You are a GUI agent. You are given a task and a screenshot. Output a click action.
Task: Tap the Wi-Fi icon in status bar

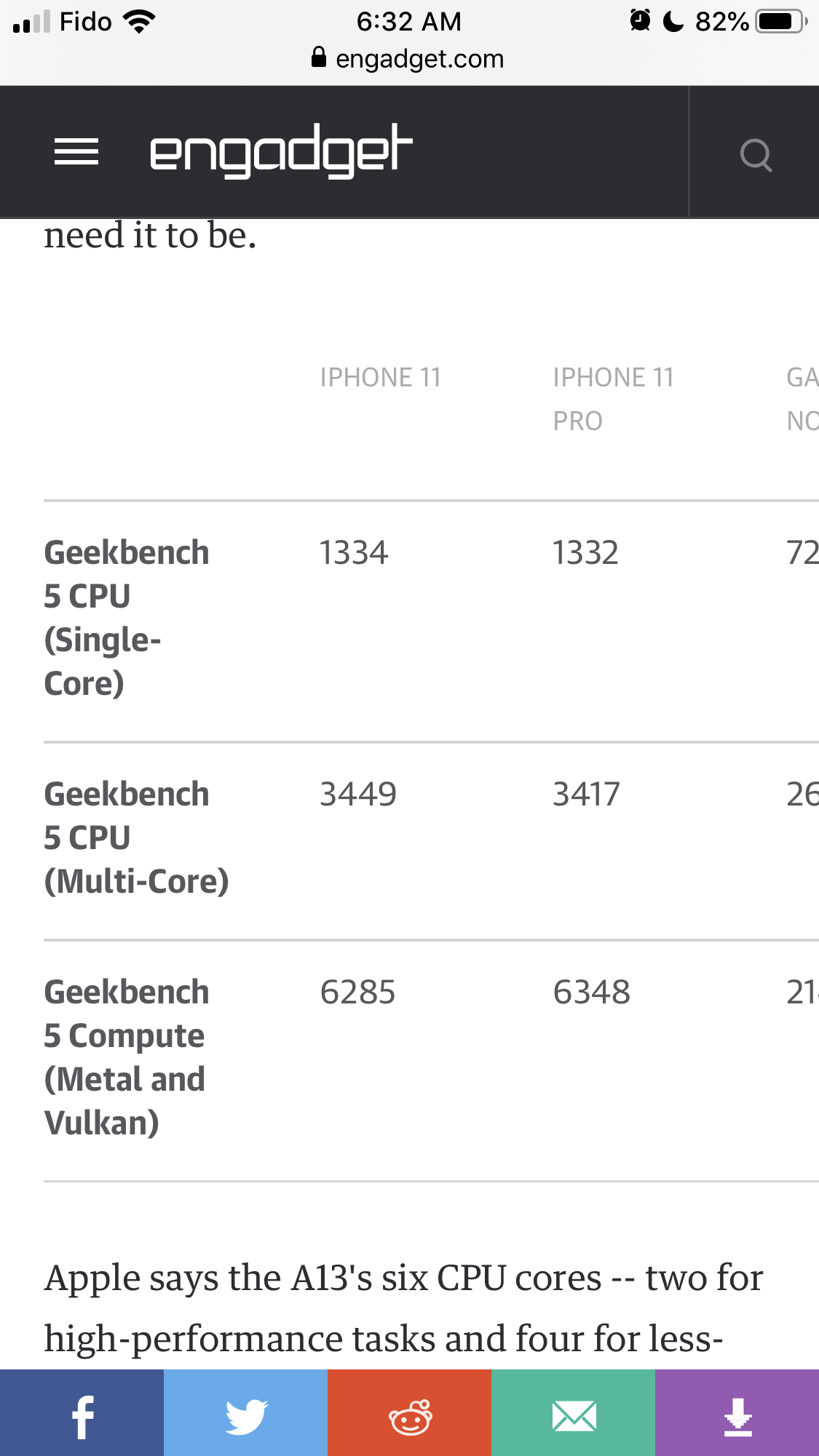point(139,21)
